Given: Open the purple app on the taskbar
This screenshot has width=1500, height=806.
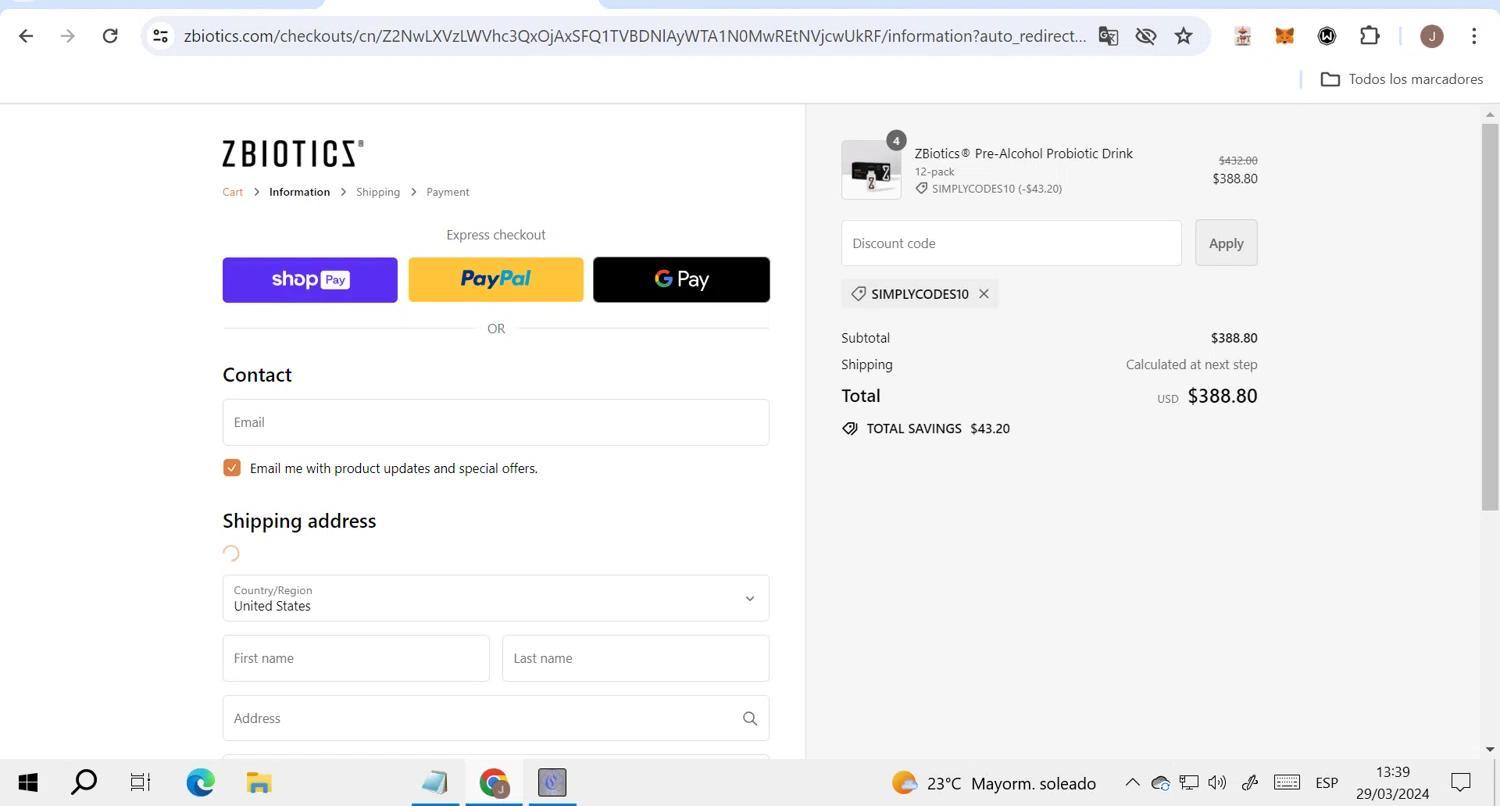Looking at the screenshot, I should coord(552,783).
